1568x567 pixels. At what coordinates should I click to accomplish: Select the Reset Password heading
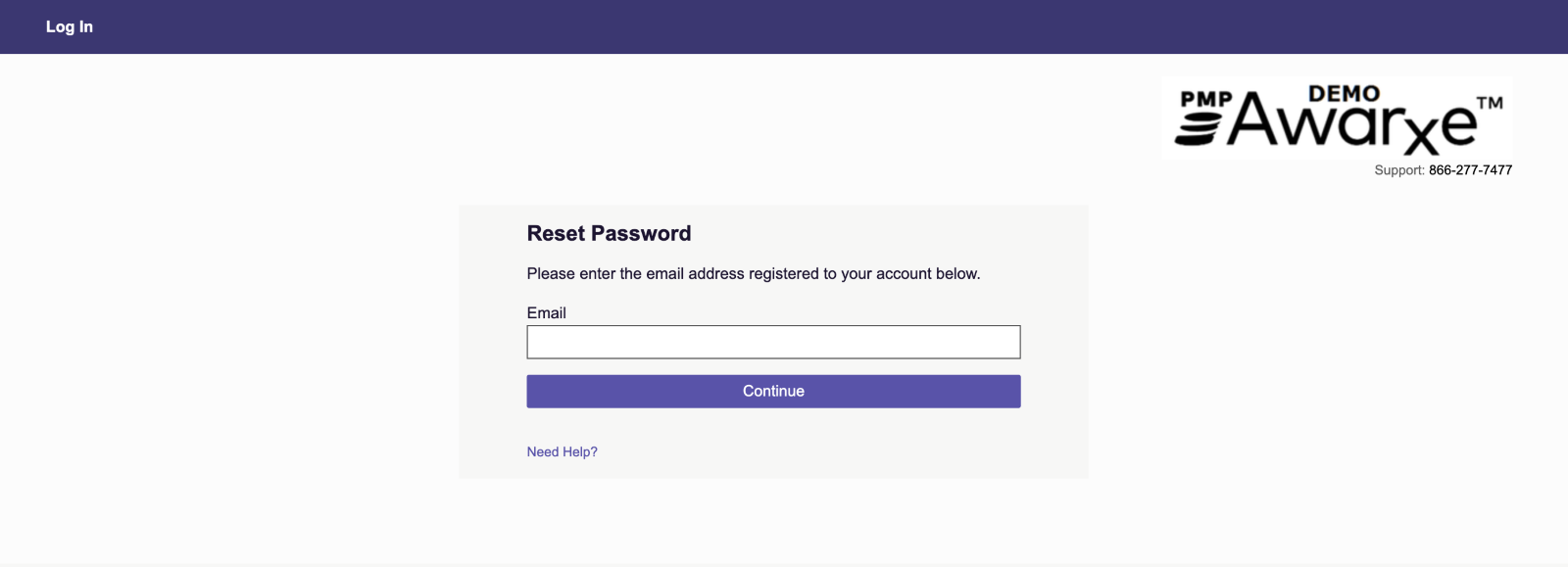[609, 233]
